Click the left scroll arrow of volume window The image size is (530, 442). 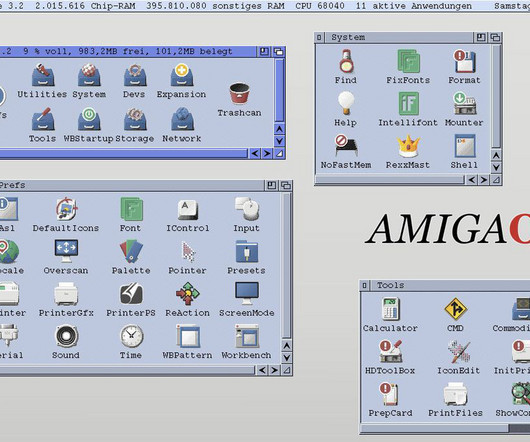pos(255,153)
